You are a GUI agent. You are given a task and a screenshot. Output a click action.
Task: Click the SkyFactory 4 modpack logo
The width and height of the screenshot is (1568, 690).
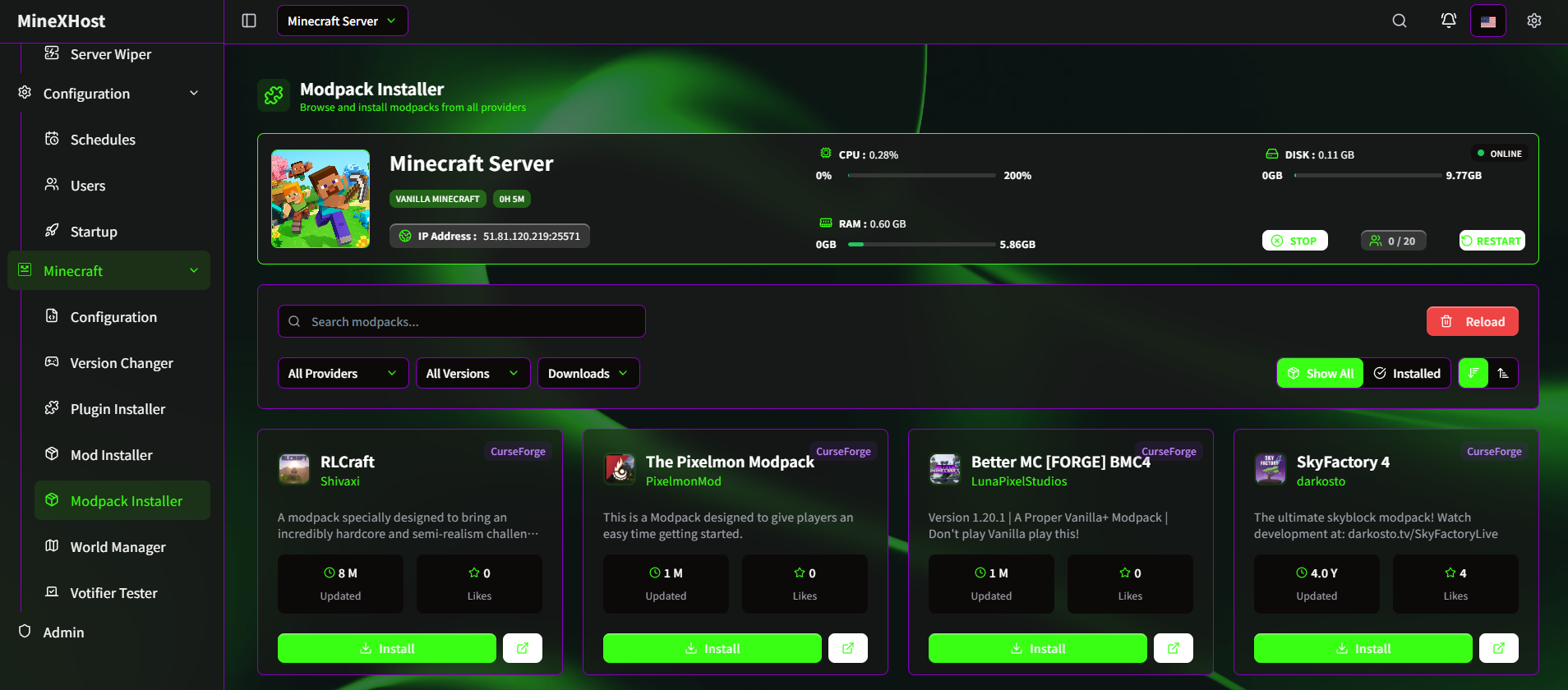(1271, 470)
